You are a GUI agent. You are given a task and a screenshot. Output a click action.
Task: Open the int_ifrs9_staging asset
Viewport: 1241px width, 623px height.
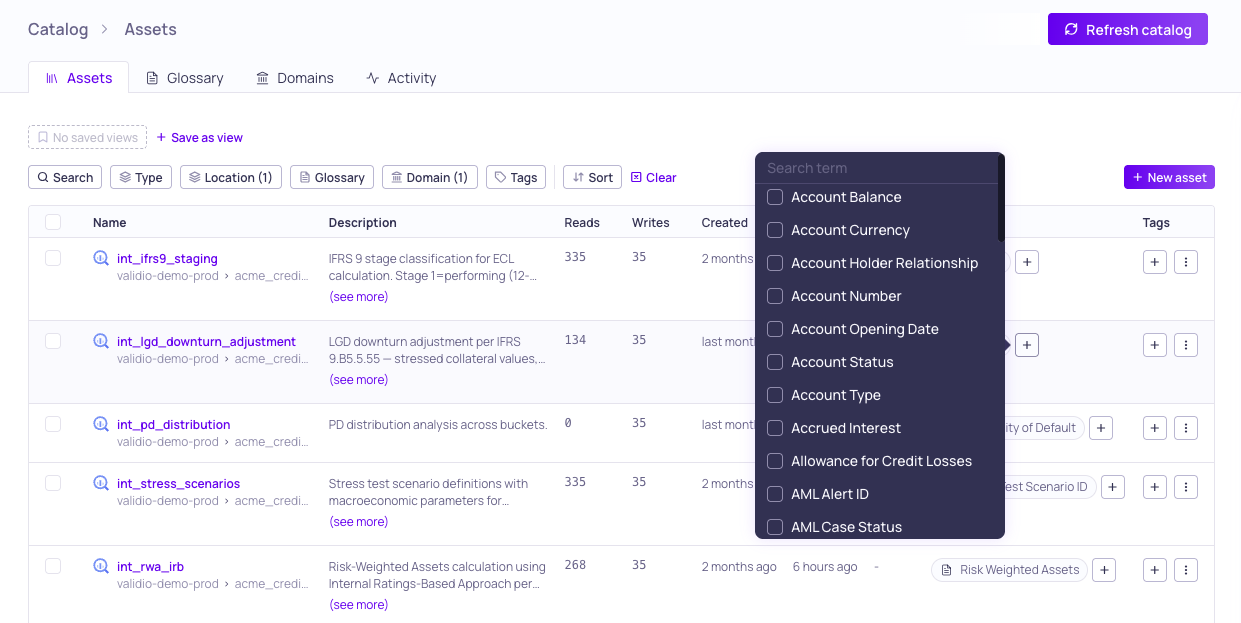click(x=167, y=258)
